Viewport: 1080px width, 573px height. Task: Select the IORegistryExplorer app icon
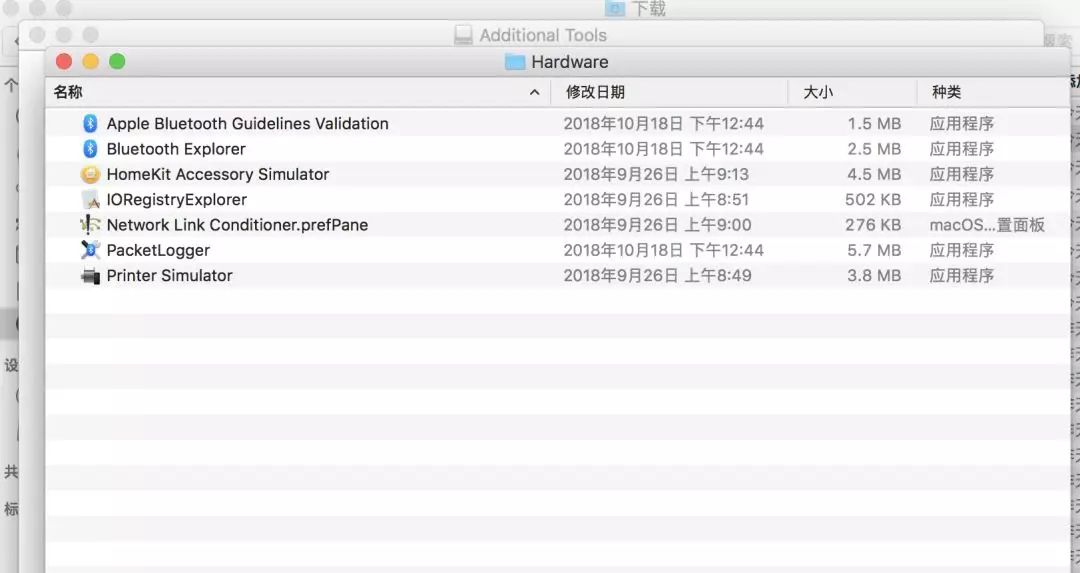(x=90, y=200)
